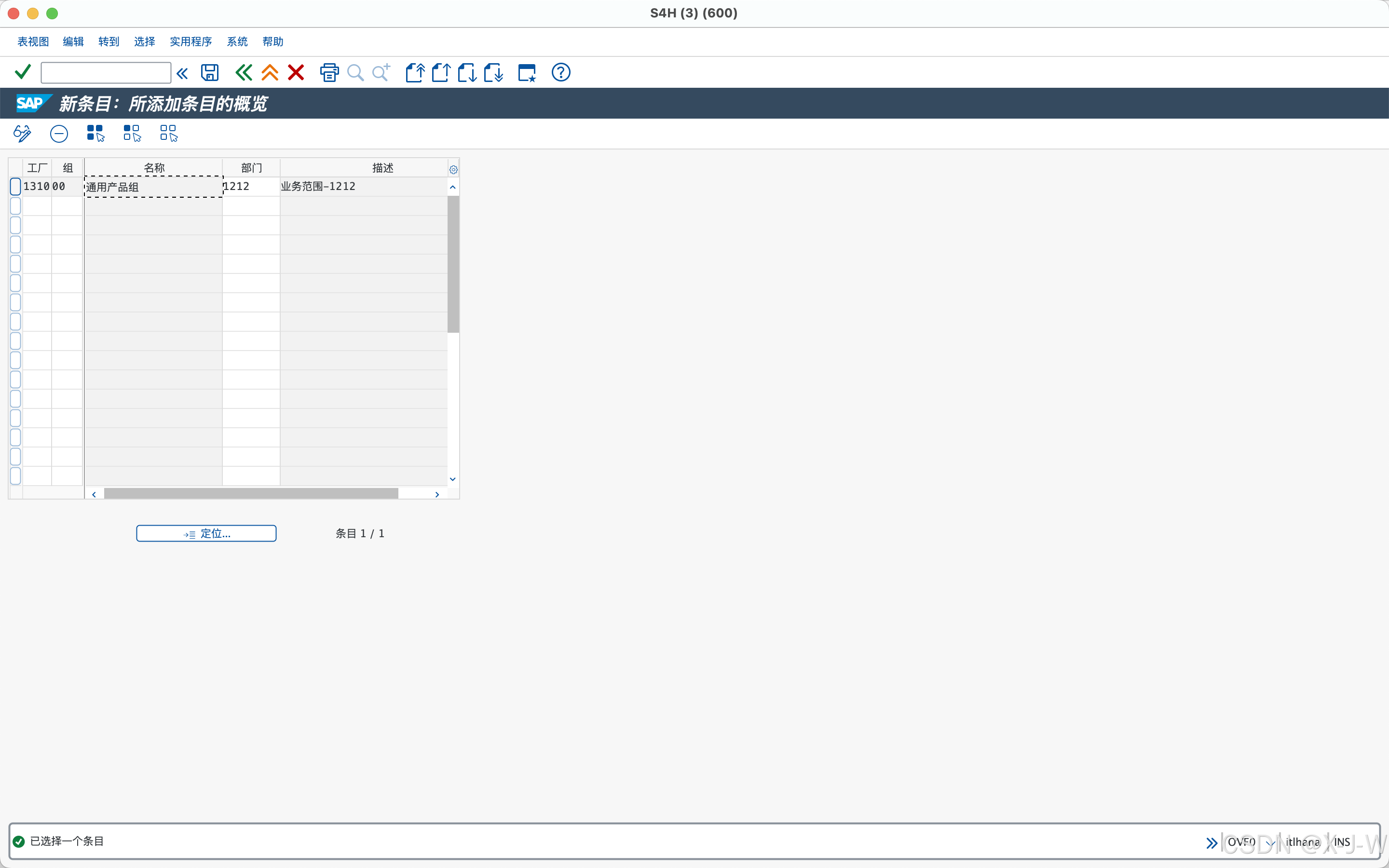Click the 定位... button

click(x=206, y=533)
